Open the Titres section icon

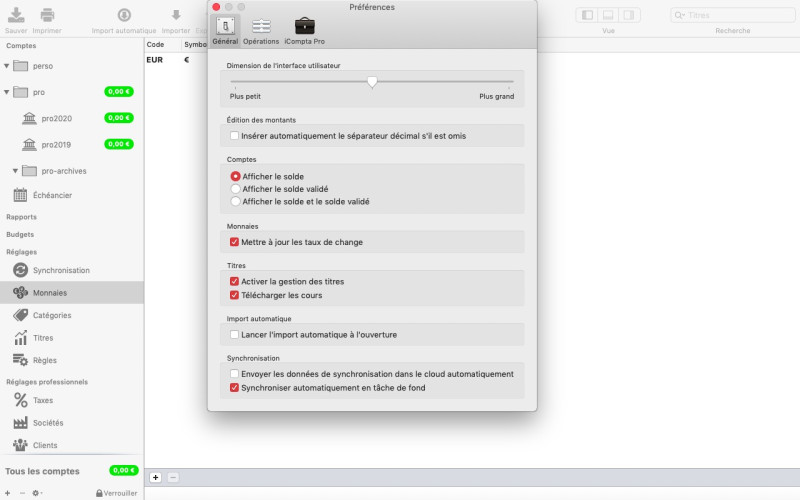click(x=20, y=338)
